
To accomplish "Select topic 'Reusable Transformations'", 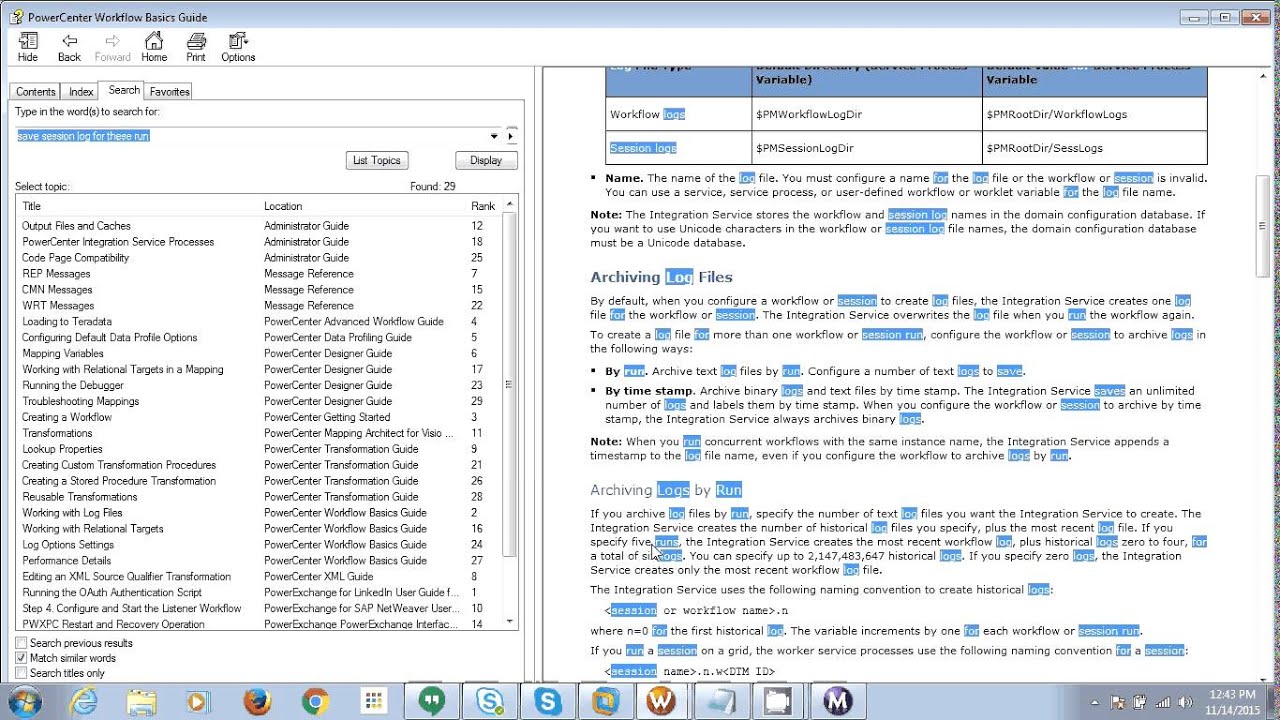I will tap(80, 497).
